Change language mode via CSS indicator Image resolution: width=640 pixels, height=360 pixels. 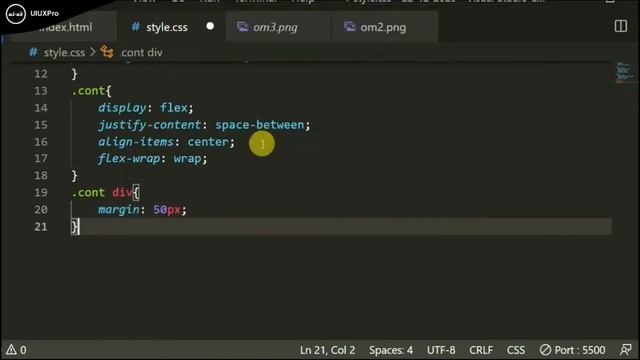click(516, 350)
